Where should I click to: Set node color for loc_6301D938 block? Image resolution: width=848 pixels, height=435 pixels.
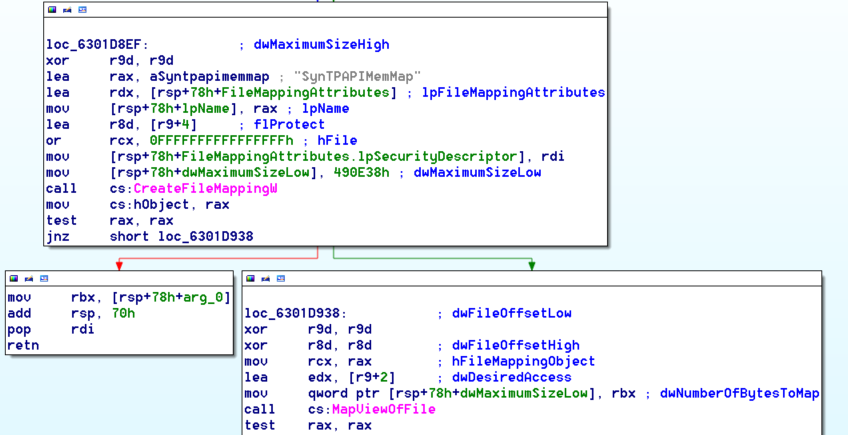click(x=251, y=278)
